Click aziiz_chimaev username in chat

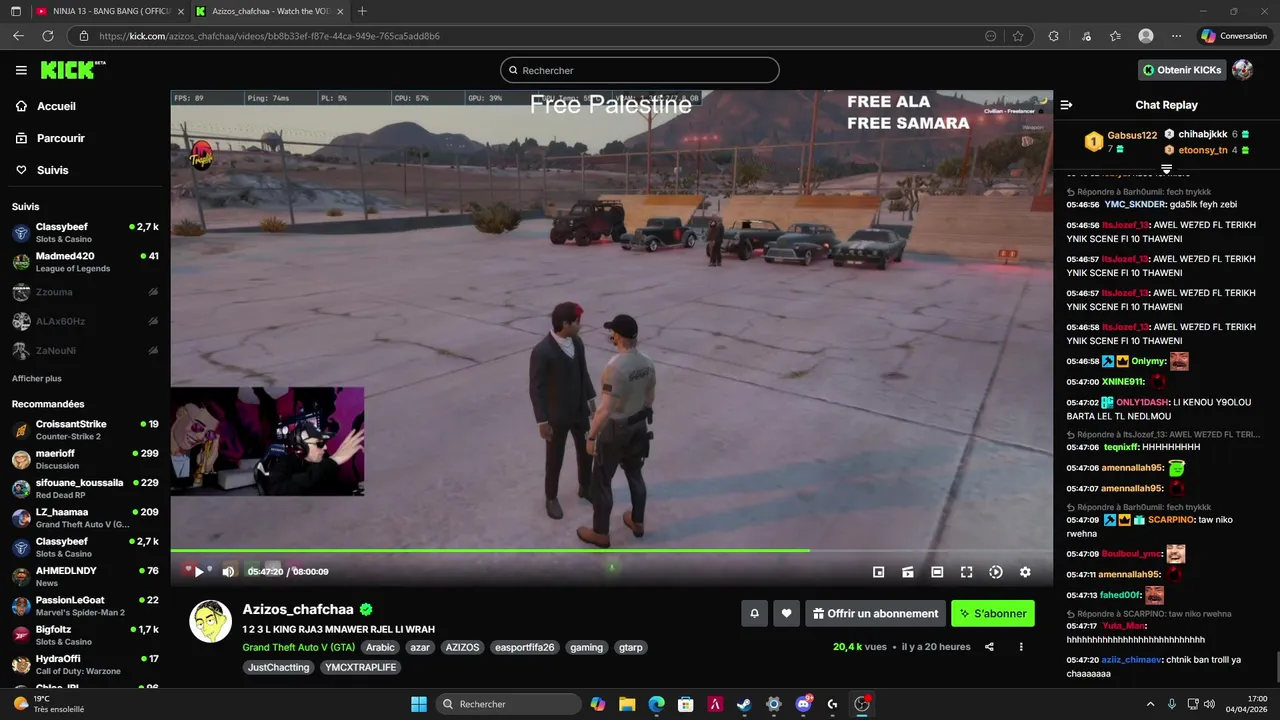tap(1132, 660)
